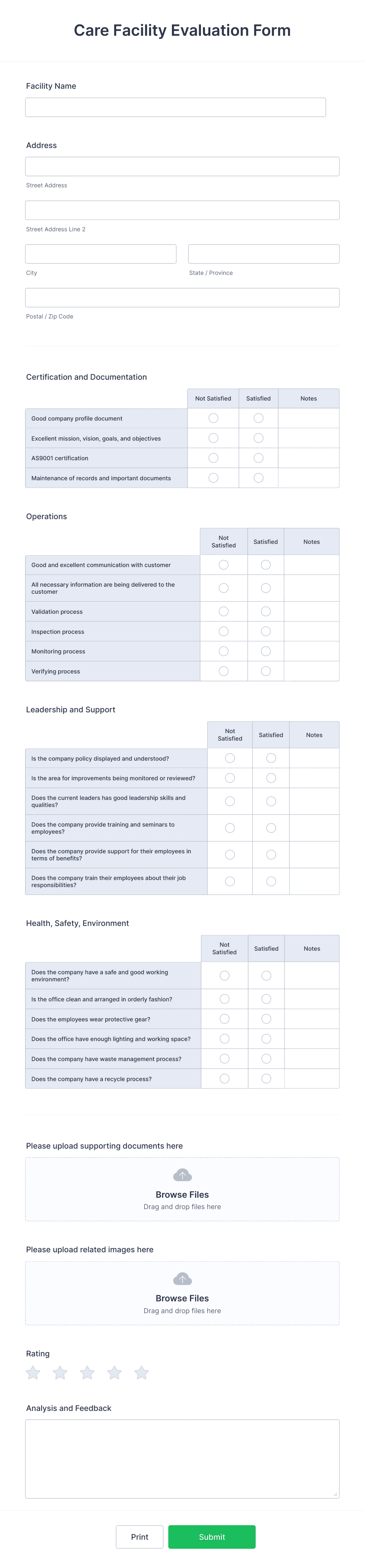
Task: Click the Notes cell for Inspection process
Action: 312,631
